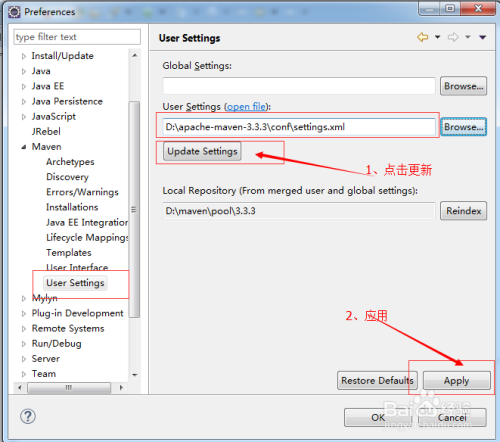
Task: Confirm with the OK button
Action: pyautogui.click(x=378, y=418)
